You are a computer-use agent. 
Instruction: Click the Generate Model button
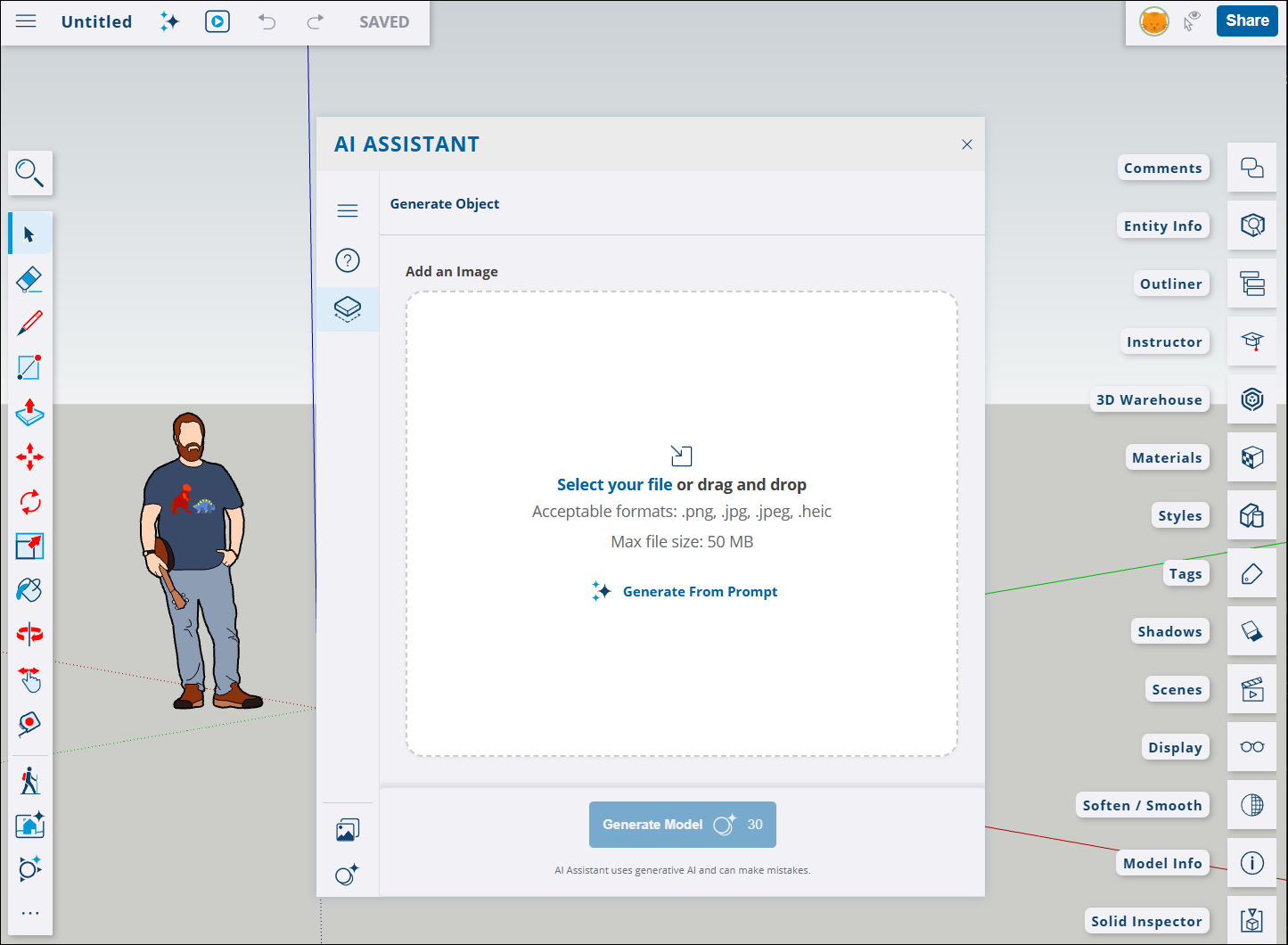click(x=682, y=824)
